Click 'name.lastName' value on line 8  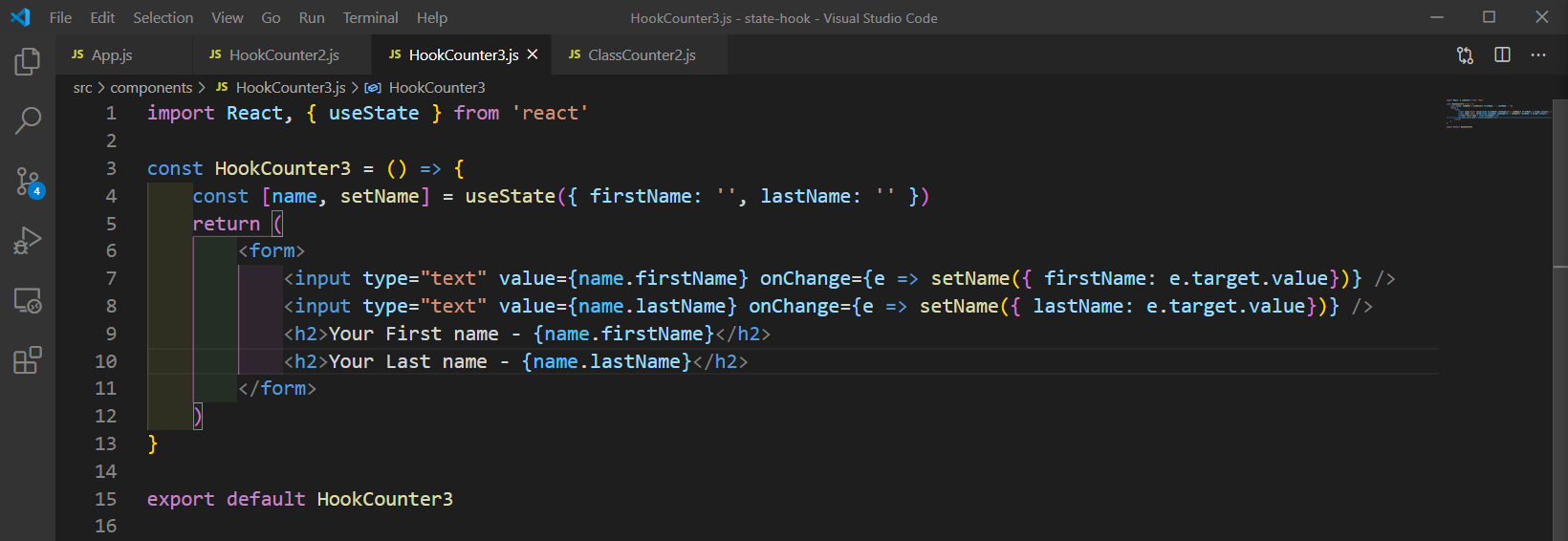coord(652,306)
